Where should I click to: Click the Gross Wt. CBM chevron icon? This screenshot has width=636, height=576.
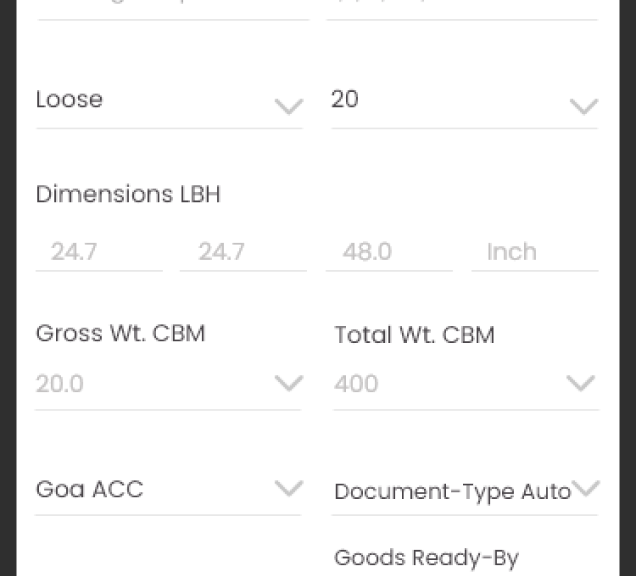[289, 383]
